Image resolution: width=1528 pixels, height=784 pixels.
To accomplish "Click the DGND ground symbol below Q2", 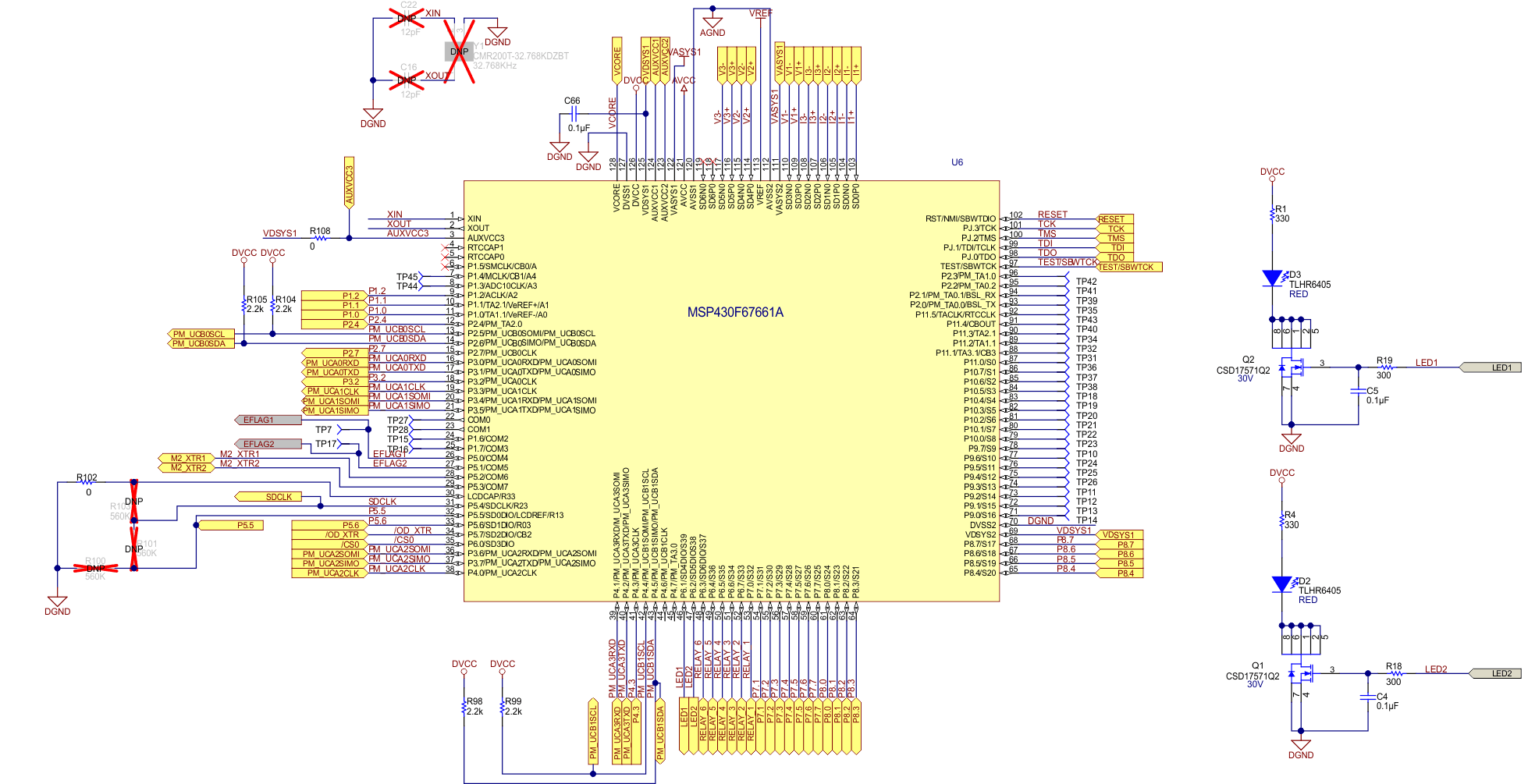I will (x=1292, y=439).
